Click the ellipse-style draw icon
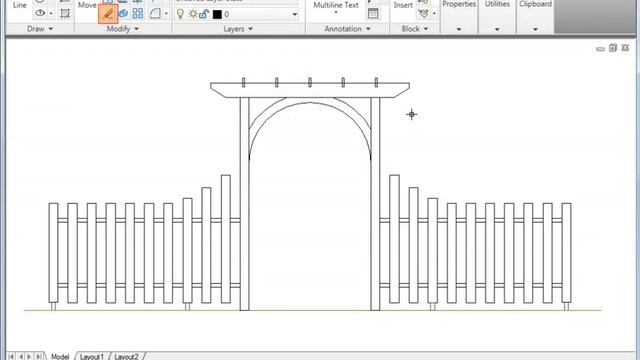This screenshot has height=360, width=640. (x=40, y=13)
